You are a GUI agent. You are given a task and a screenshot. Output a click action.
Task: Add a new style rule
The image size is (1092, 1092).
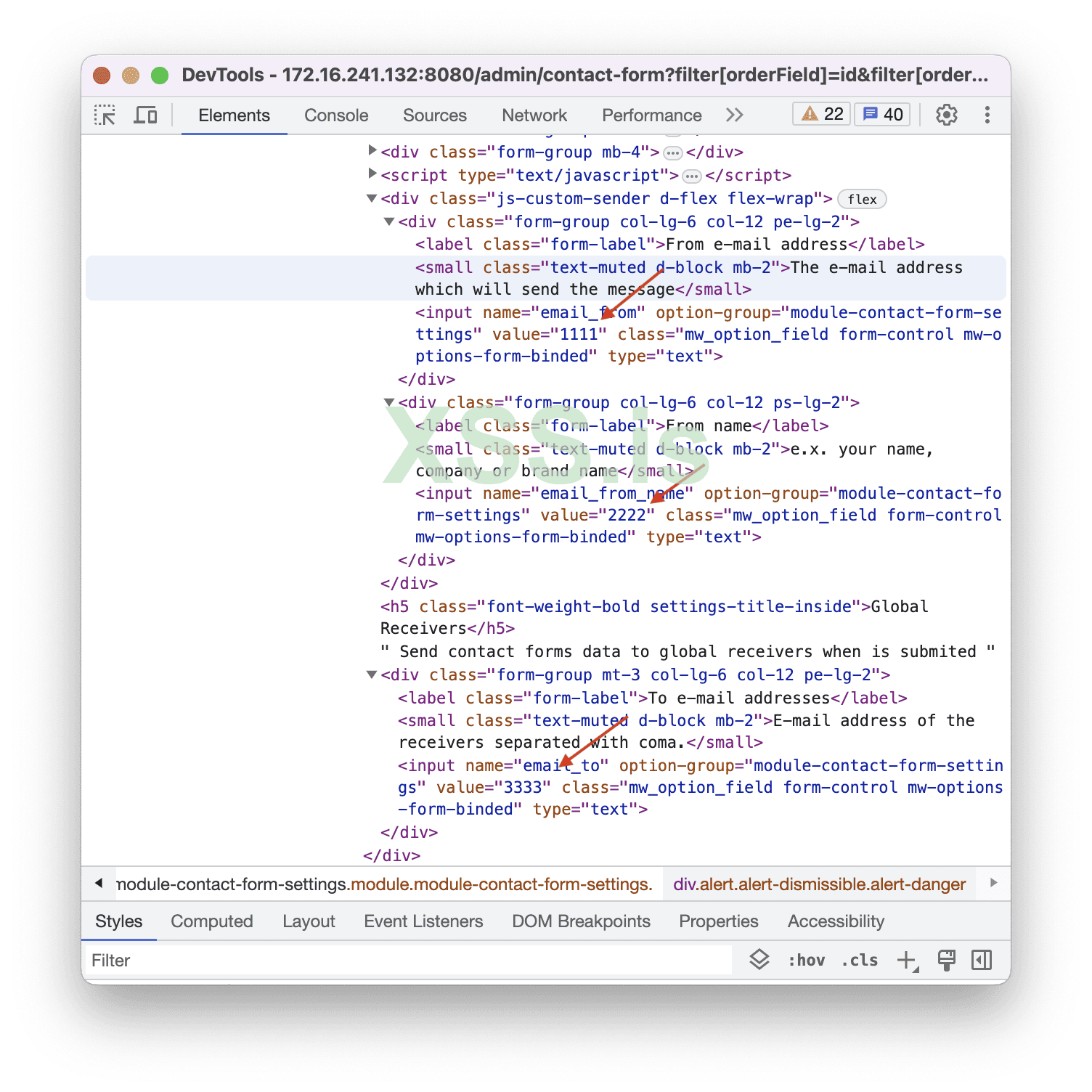[907, 961]
